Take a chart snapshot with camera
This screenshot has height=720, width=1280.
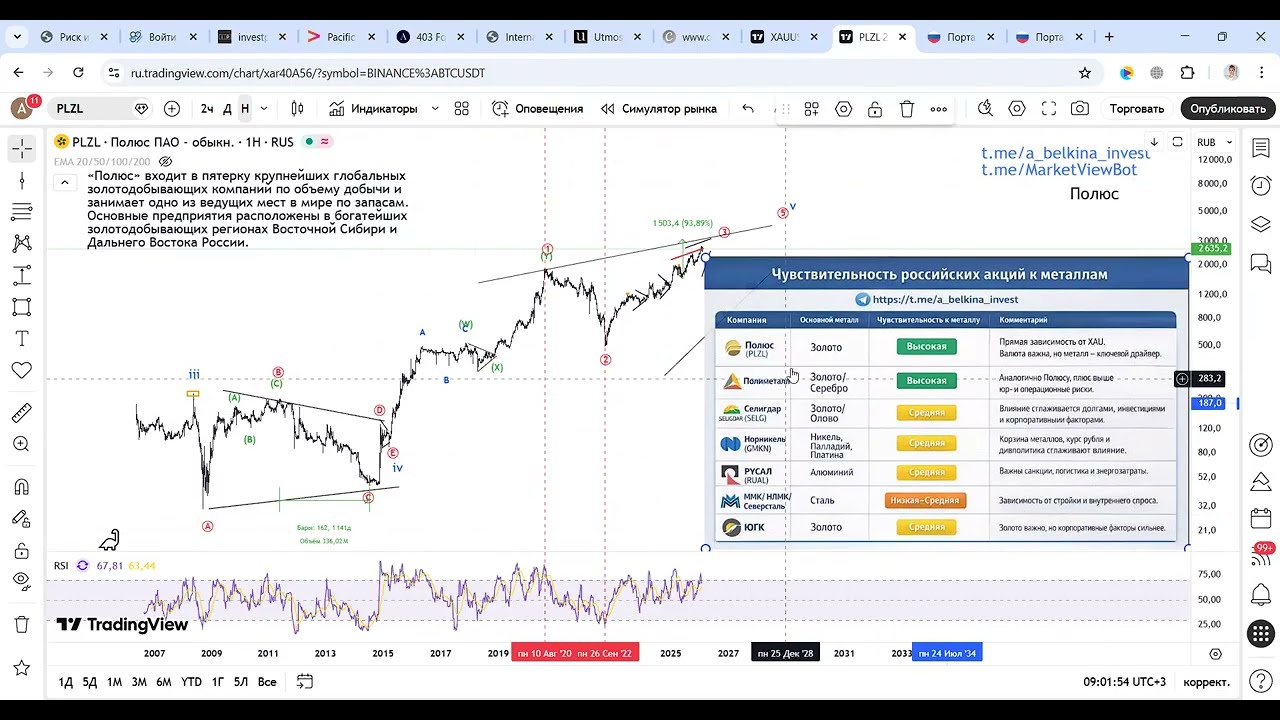pos(1080,108)
